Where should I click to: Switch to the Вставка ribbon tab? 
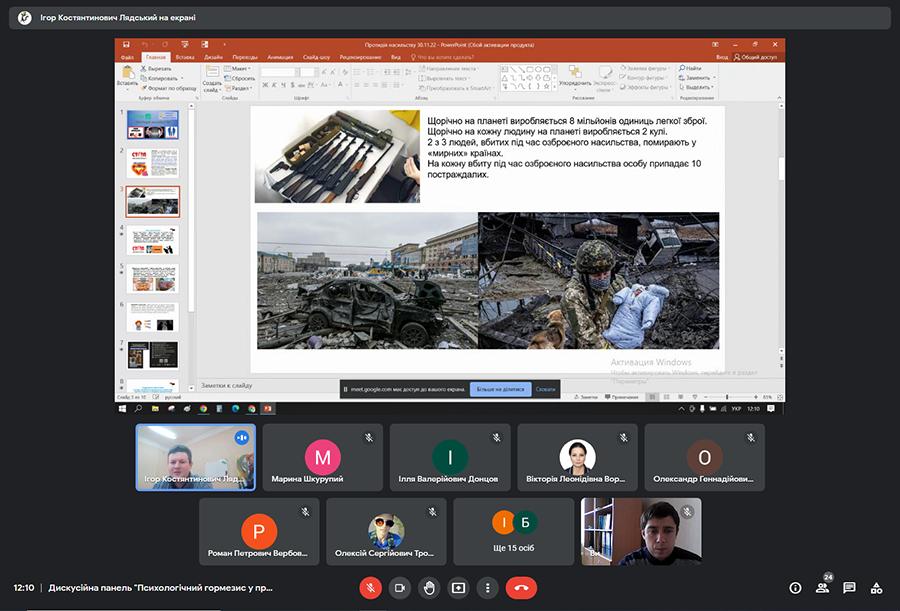tap(185, 57)
